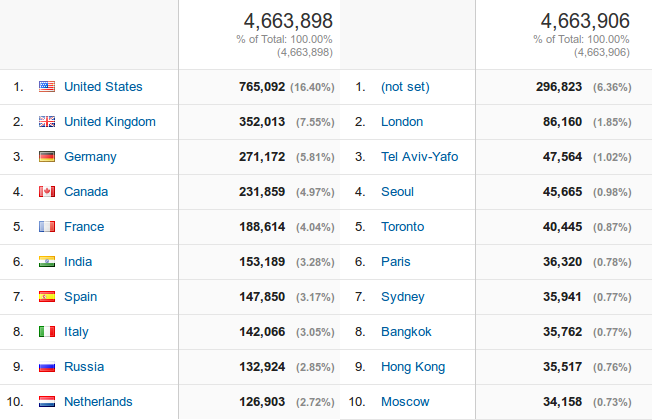Click the United Kingdom flag icon
The height and width of the screenshot is (420, 652).
click(x=47, y=121)
